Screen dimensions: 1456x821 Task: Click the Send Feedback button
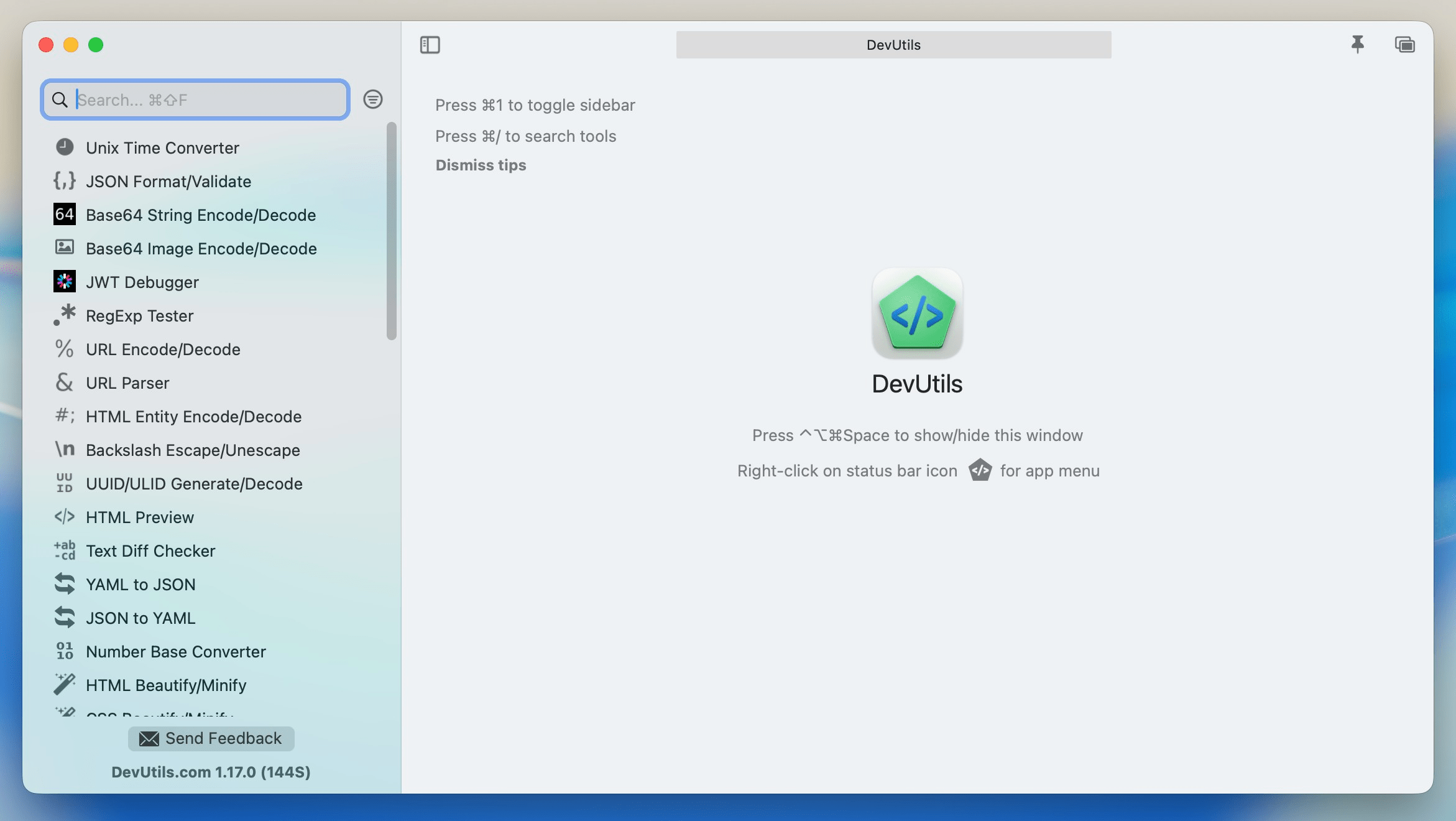(211, 739)
